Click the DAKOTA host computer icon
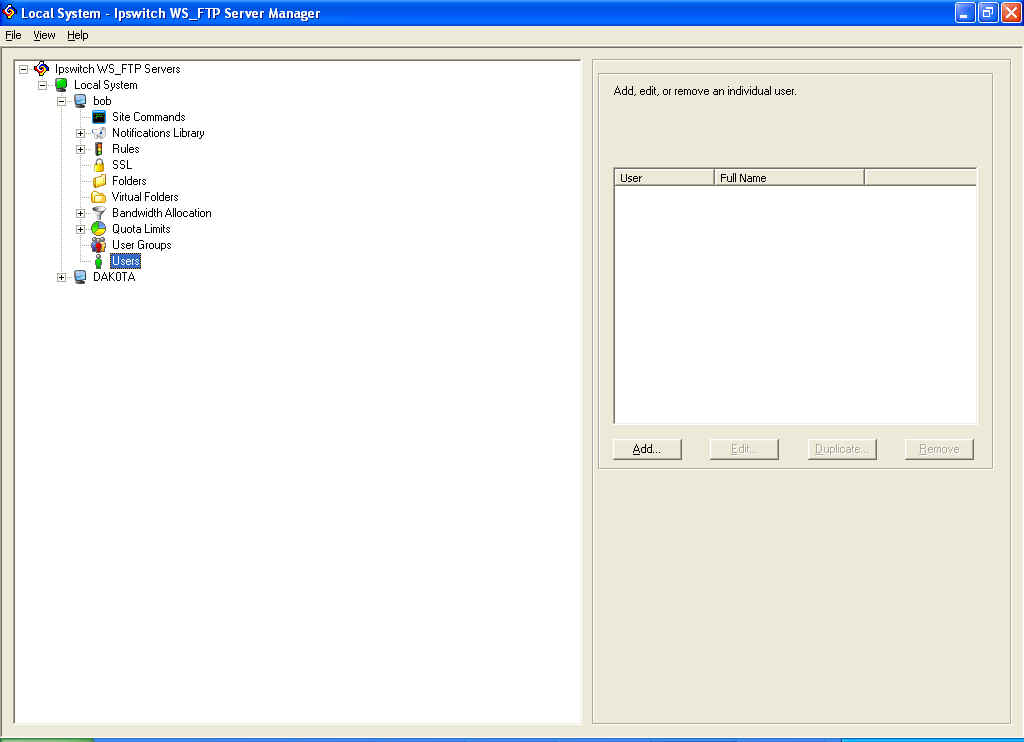Image resolution: width=1024 pixels, height=742 pixels. click(x=80, y=277)
